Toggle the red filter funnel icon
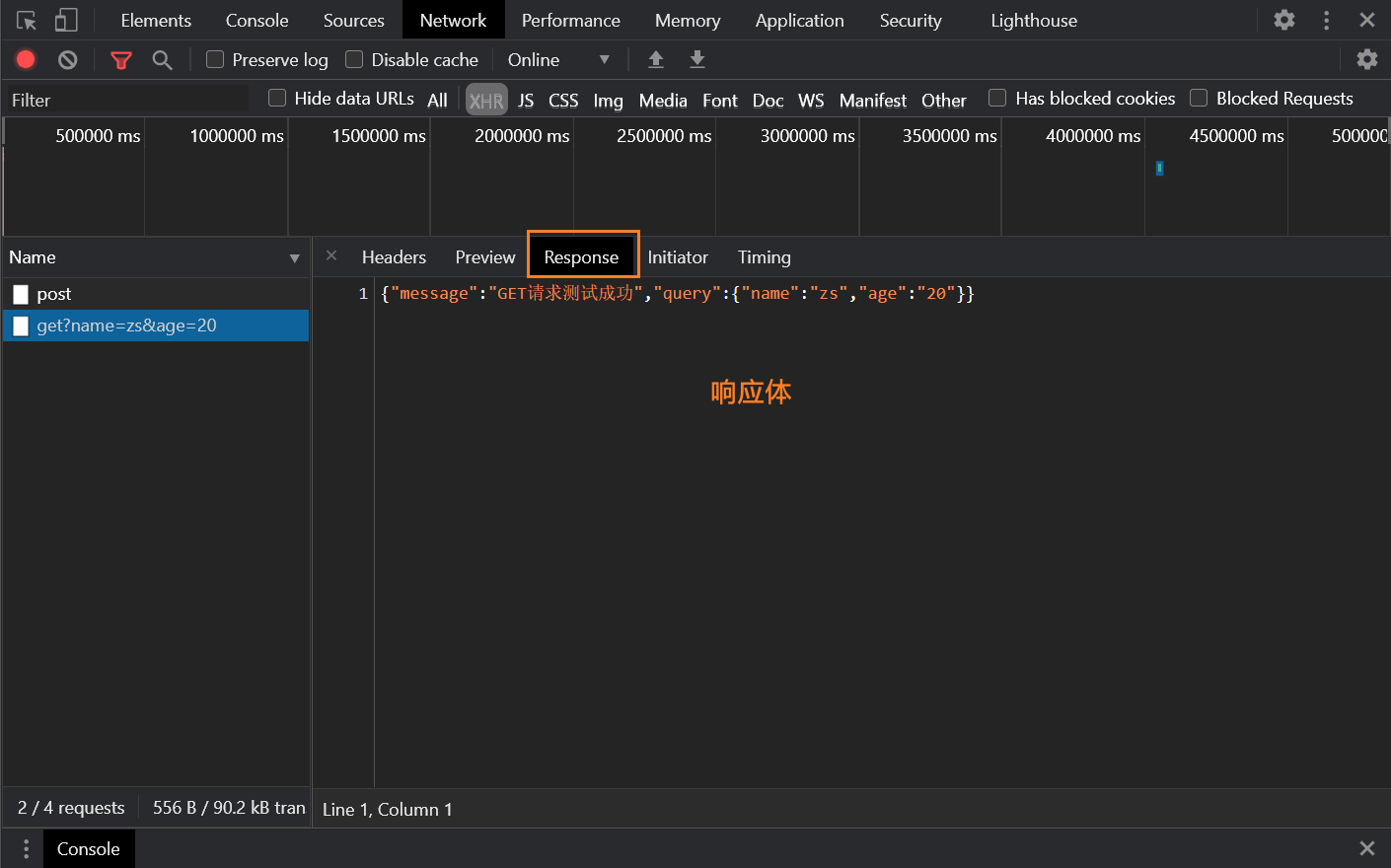Viewport: 1391px width, 868px height. click(121, 60)
